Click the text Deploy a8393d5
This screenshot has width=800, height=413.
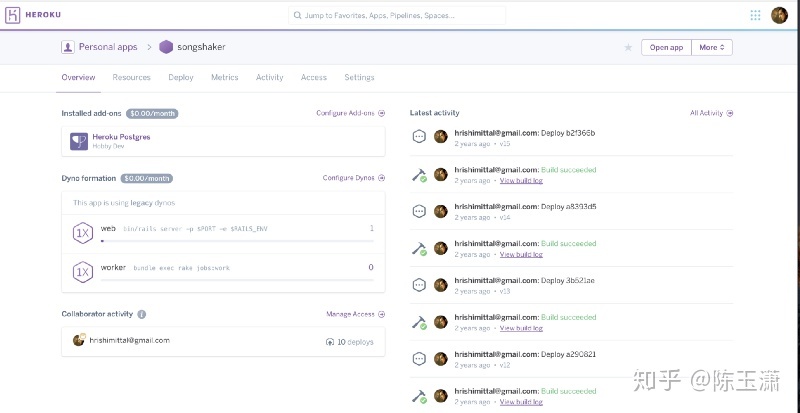pyautogui.click(x=568, y=207)
